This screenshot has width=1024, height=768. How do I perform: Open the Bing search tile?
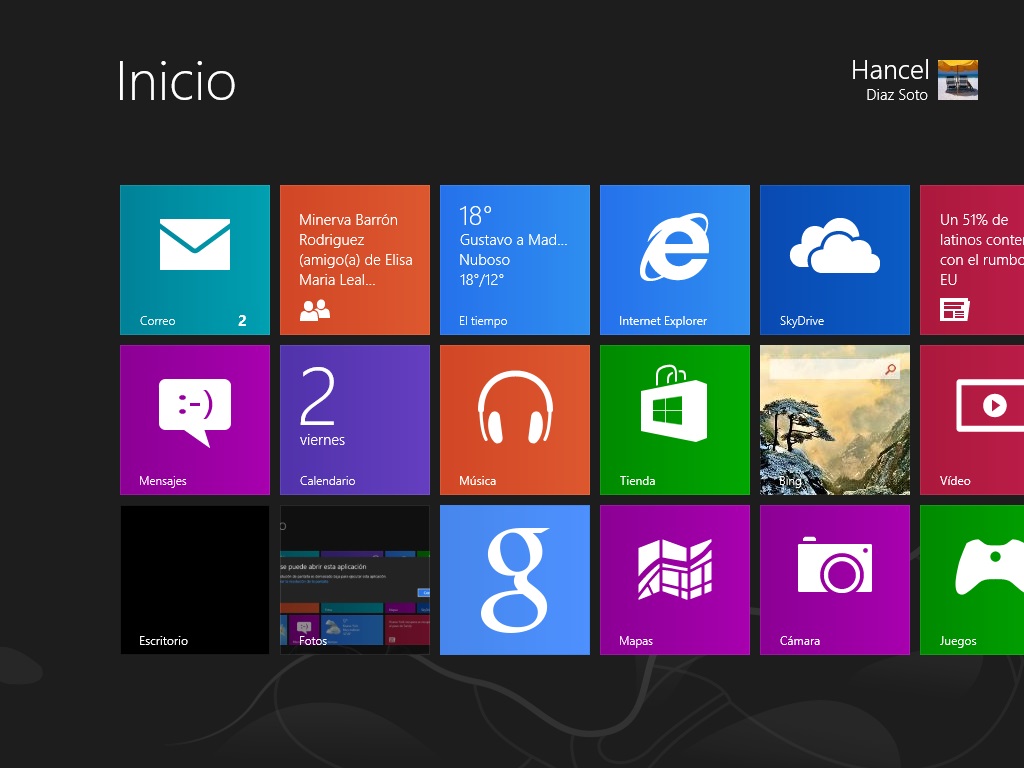(834, 419)
